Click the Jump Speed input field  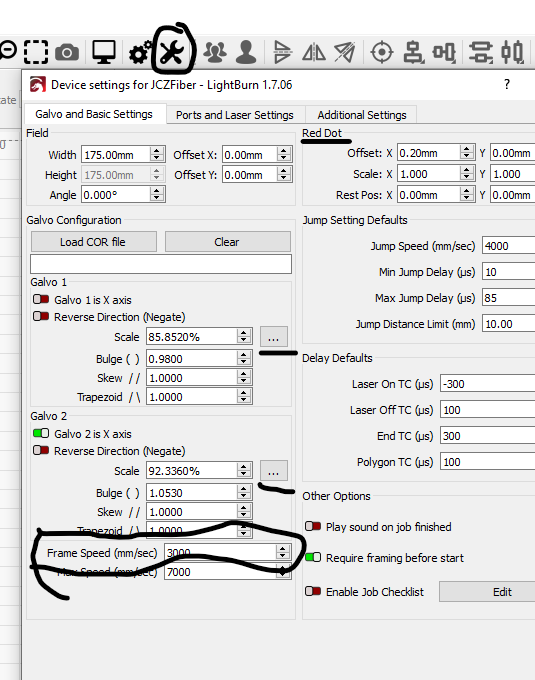click(x=509, y=246)
